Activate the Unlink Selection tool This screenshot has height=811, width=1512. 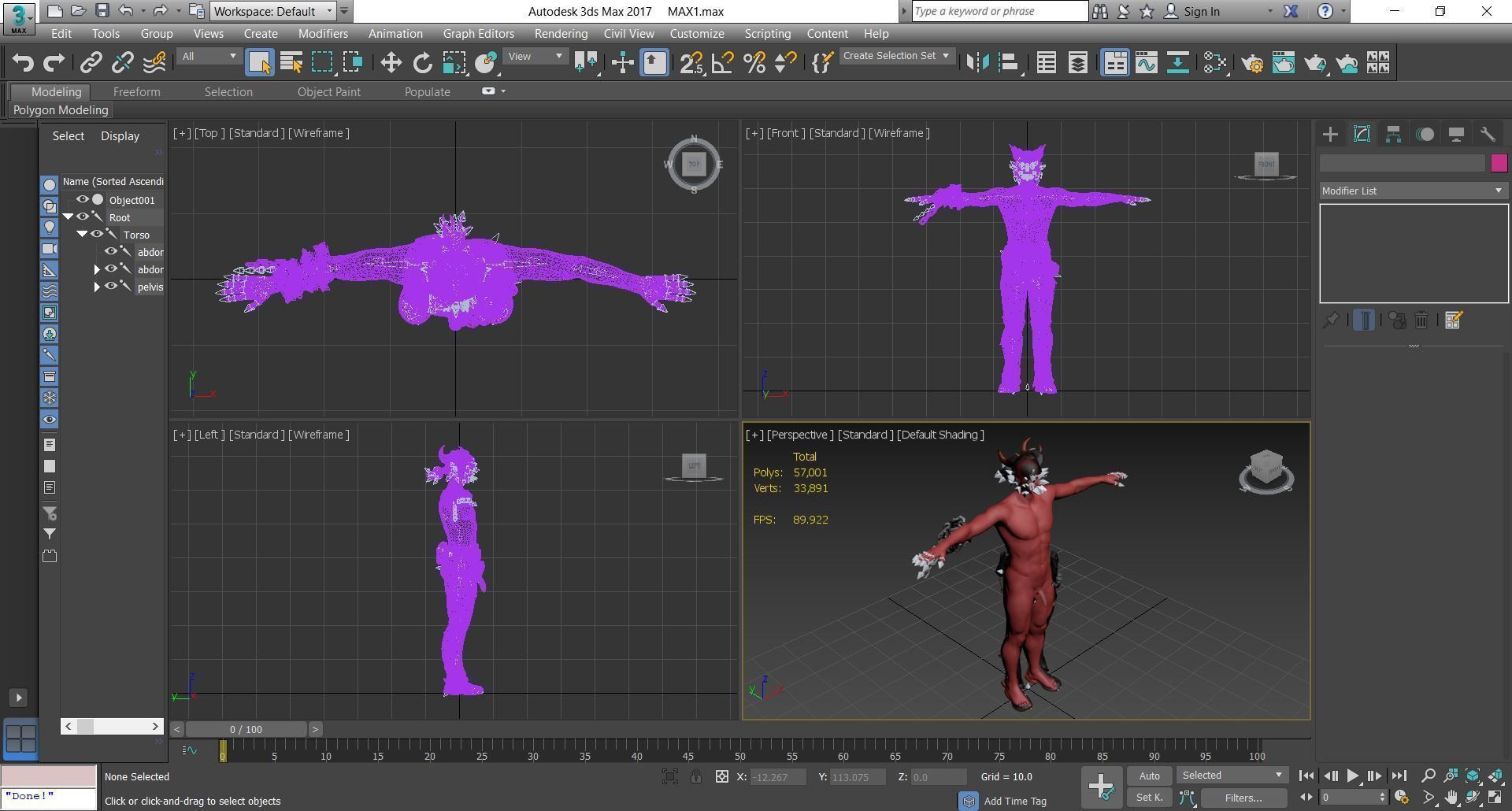coord(123,63)
